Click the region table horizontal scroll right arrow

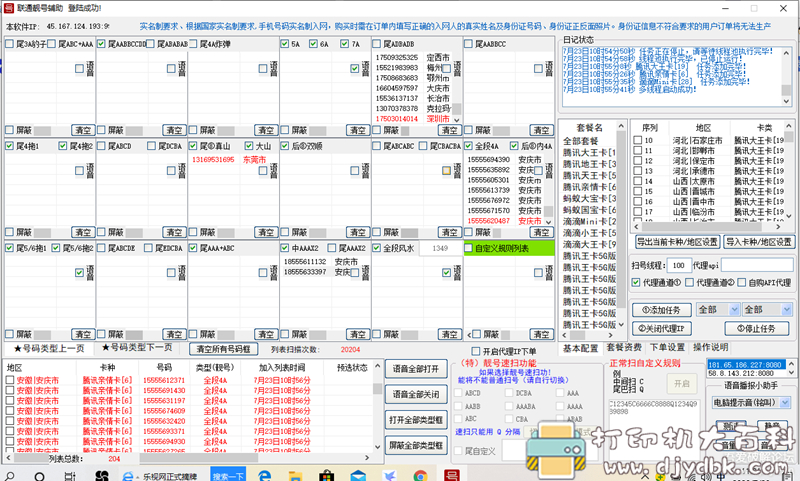(x=778, y=226)
